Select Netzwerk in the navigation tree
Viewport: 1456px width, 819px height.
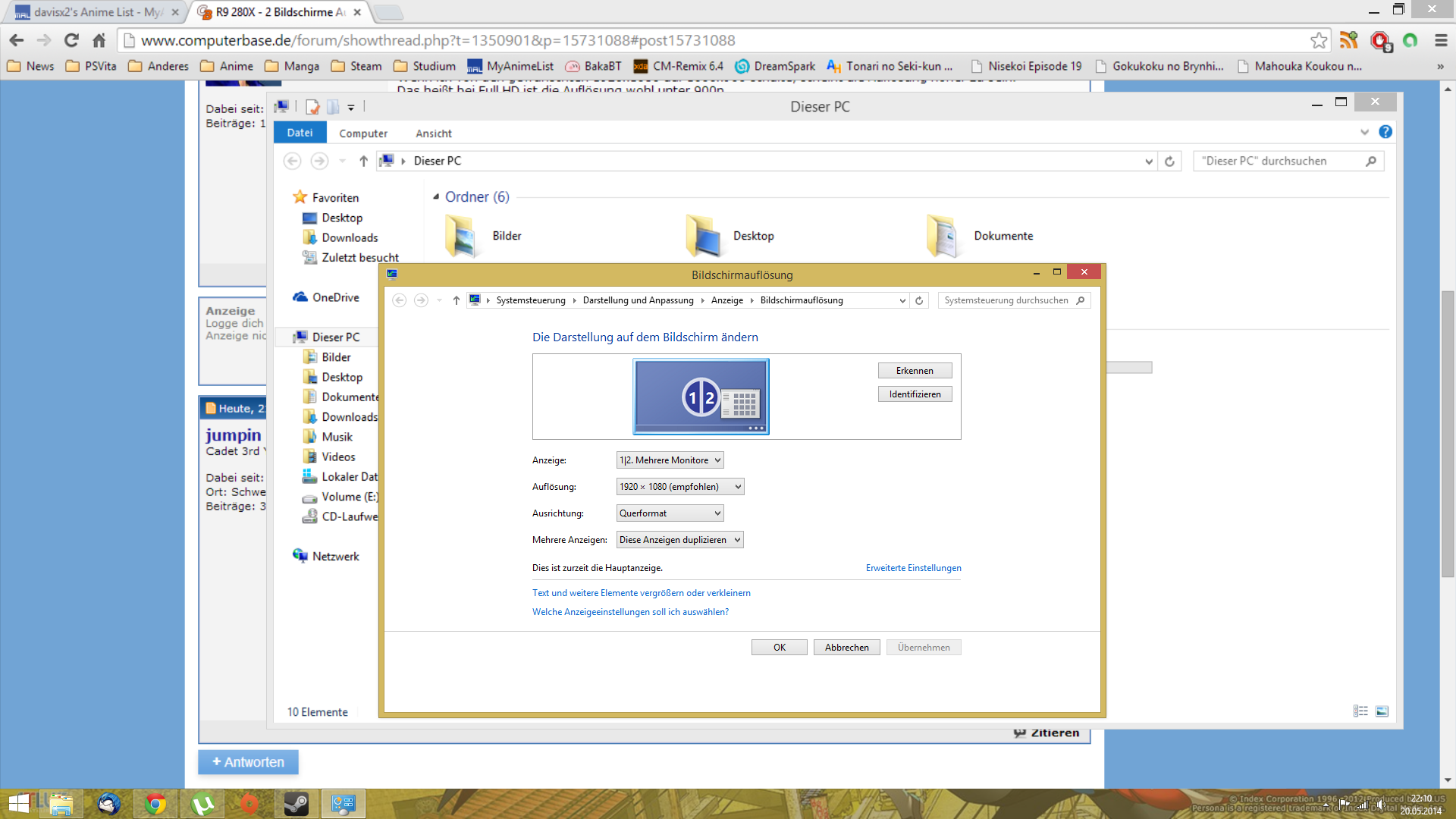tap(335, 557)
